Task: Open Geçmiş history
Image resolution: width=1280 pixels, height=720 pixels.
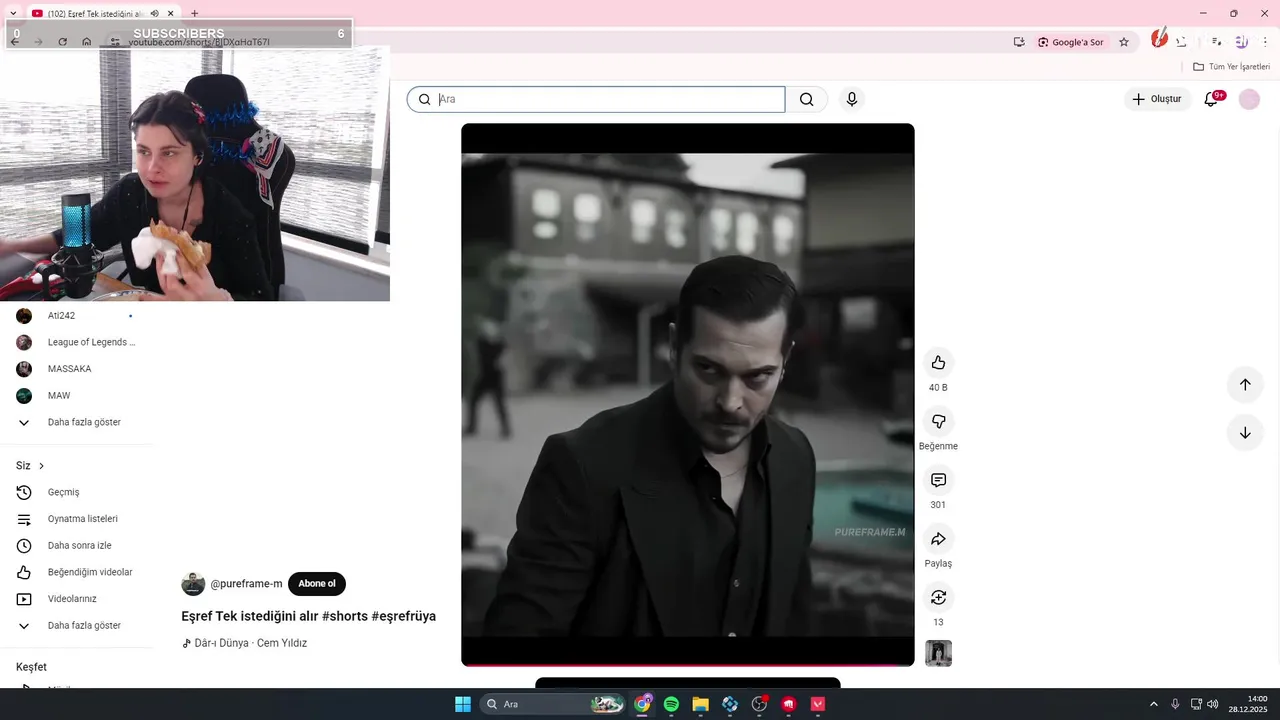Action: (76, 492)
